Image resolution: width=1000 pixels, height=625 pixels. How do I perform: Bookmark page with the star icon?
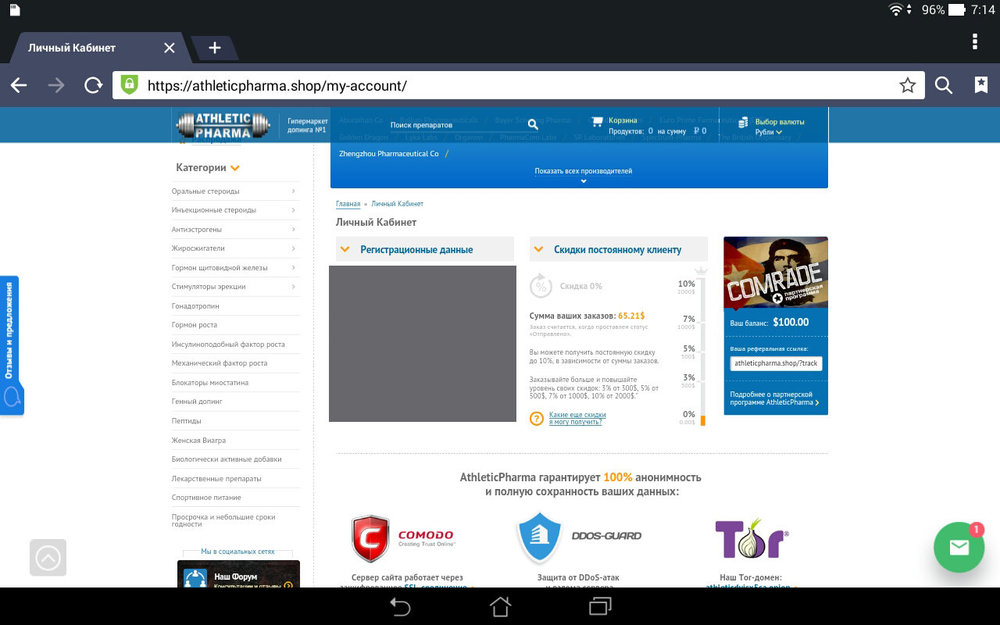(907, 86)
